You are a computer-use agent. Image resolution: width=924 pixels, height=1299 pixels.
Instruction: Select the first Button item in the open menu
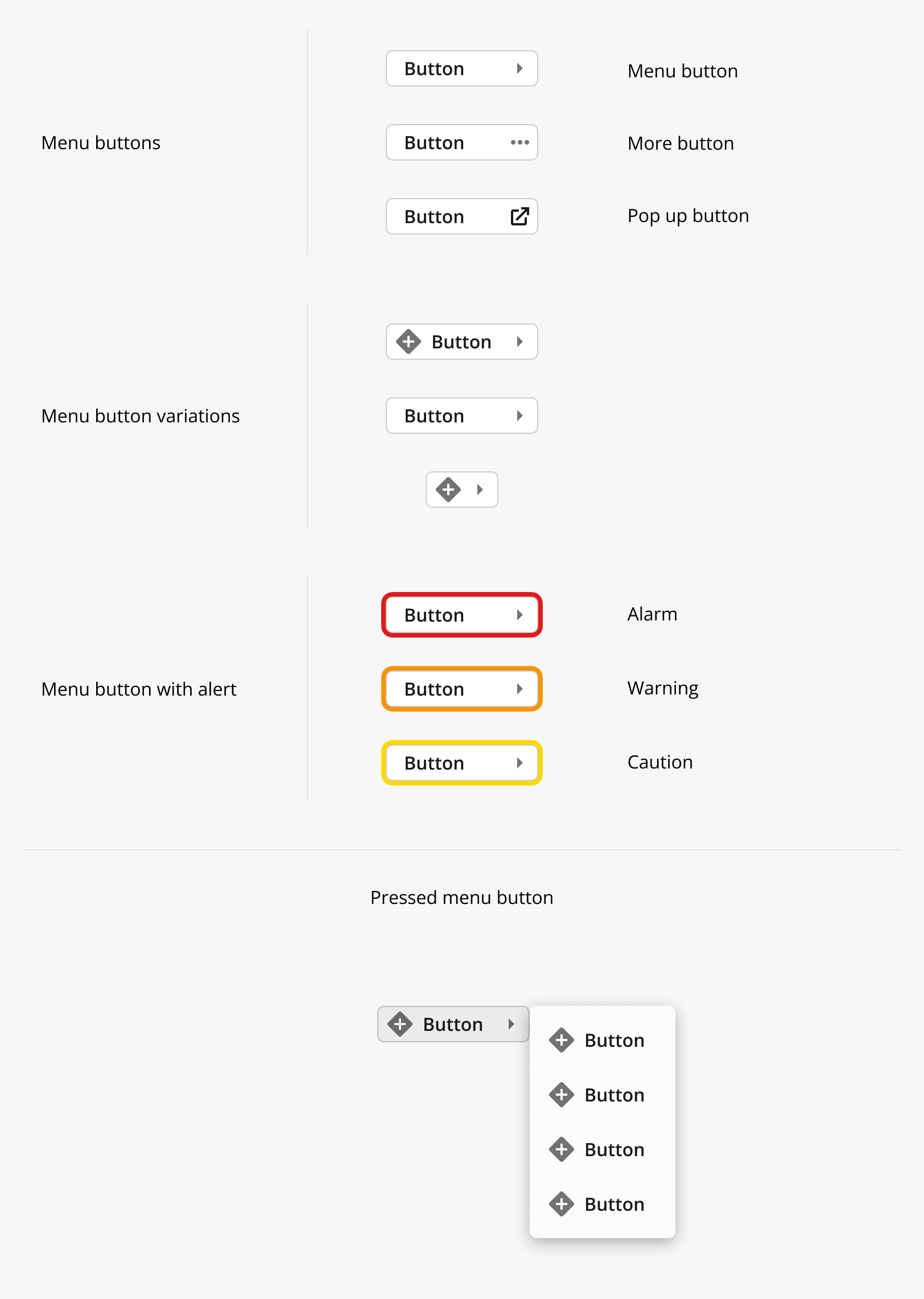(x=602, y=1040)
